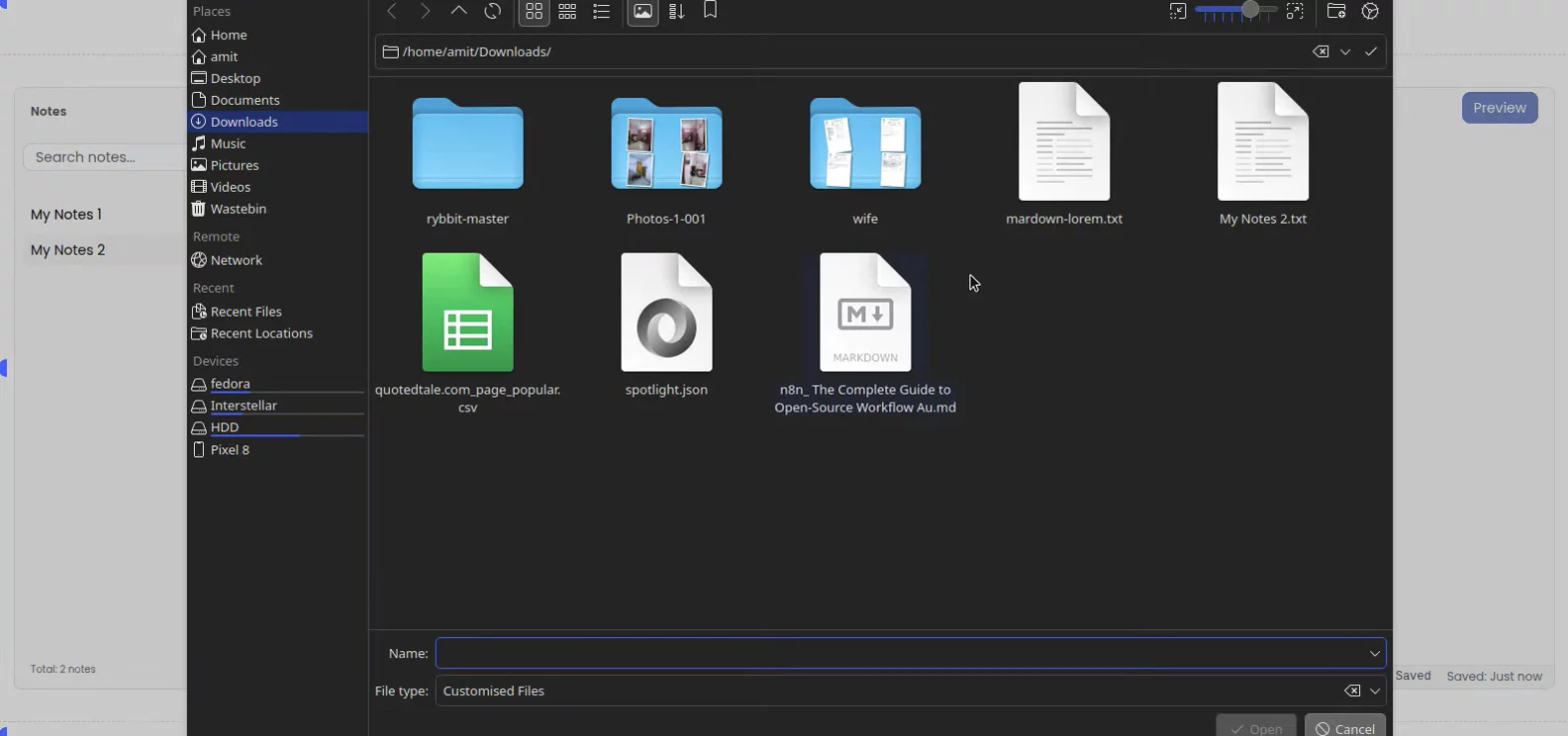Viewport: 1568px width, 736px height.
Task: Select the n8n Complete Guide markdown file
Action: 865,332
